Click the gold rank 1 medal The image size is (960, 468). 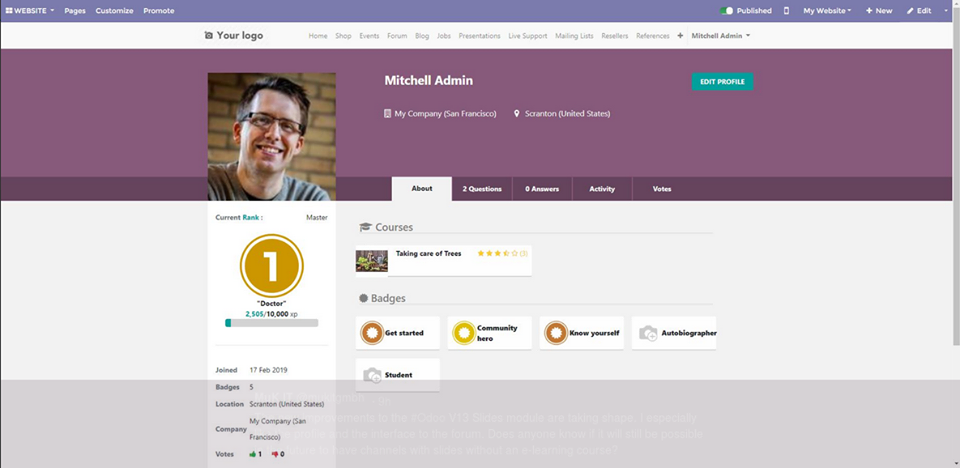pos(271,266)
